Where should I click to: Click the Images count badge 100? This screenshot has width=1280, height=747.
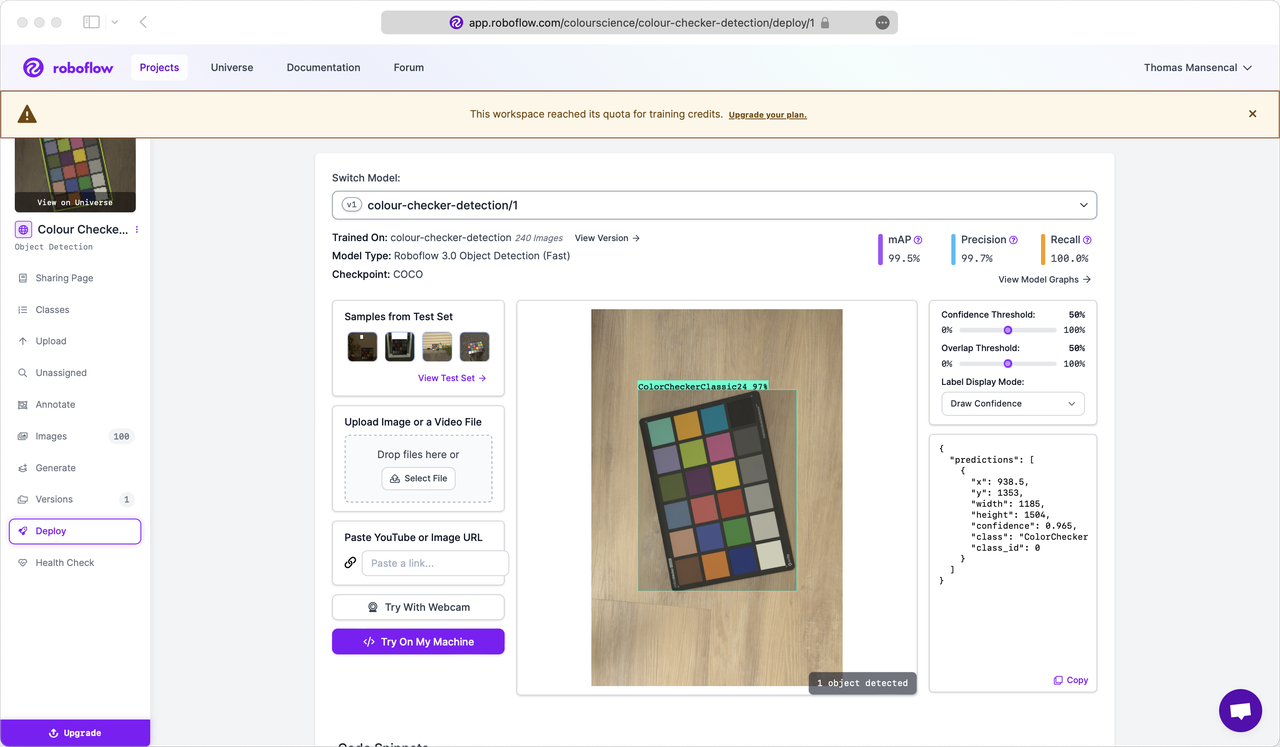click(x=121, y=436)
